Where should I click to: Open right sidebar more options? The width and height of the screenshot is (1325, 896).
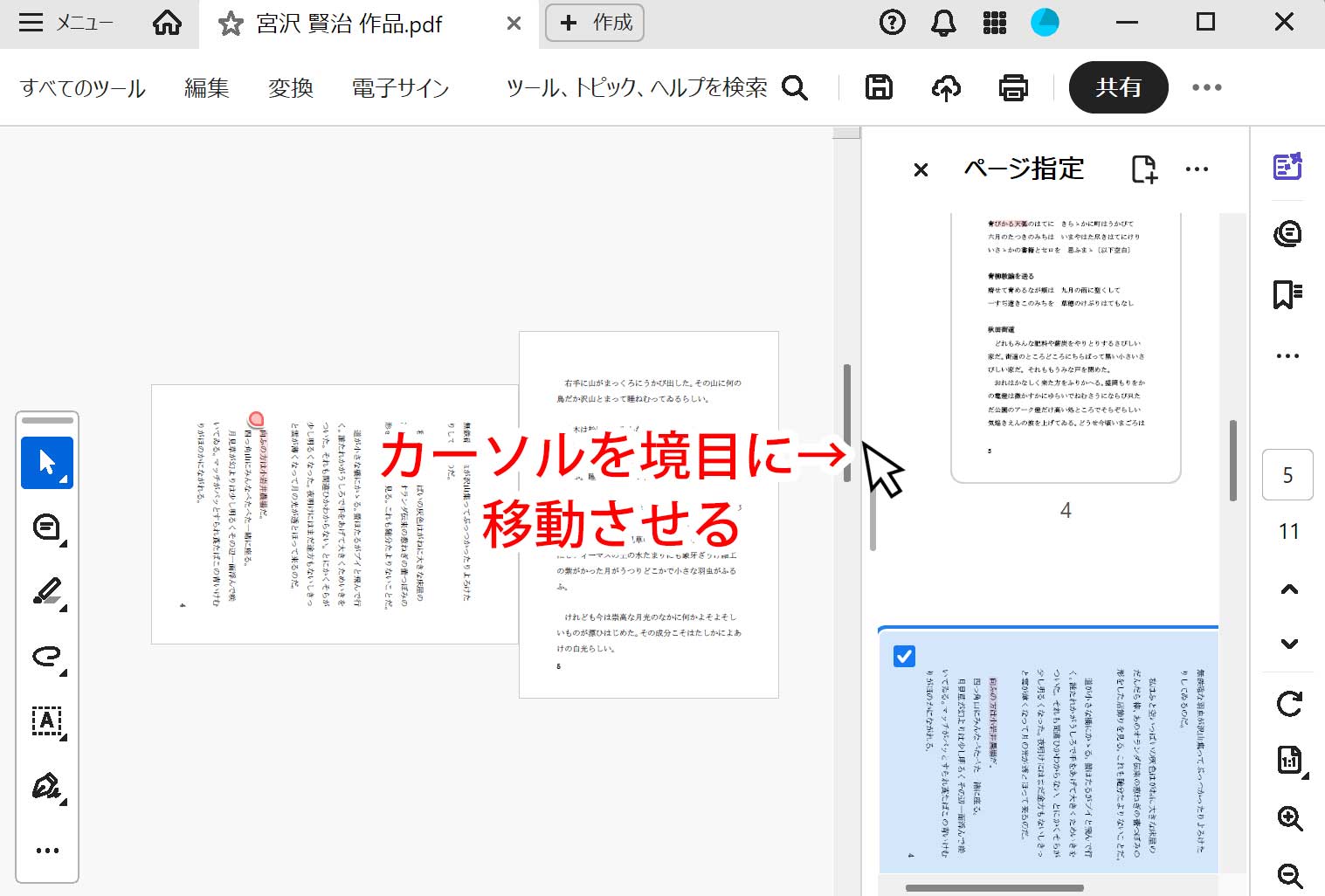(x=1288, y=355)
